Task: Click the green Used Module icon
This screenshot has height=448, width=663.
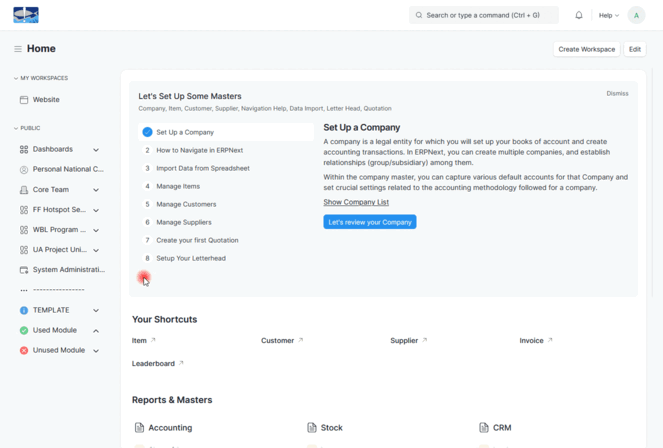Action: point(24,330)
